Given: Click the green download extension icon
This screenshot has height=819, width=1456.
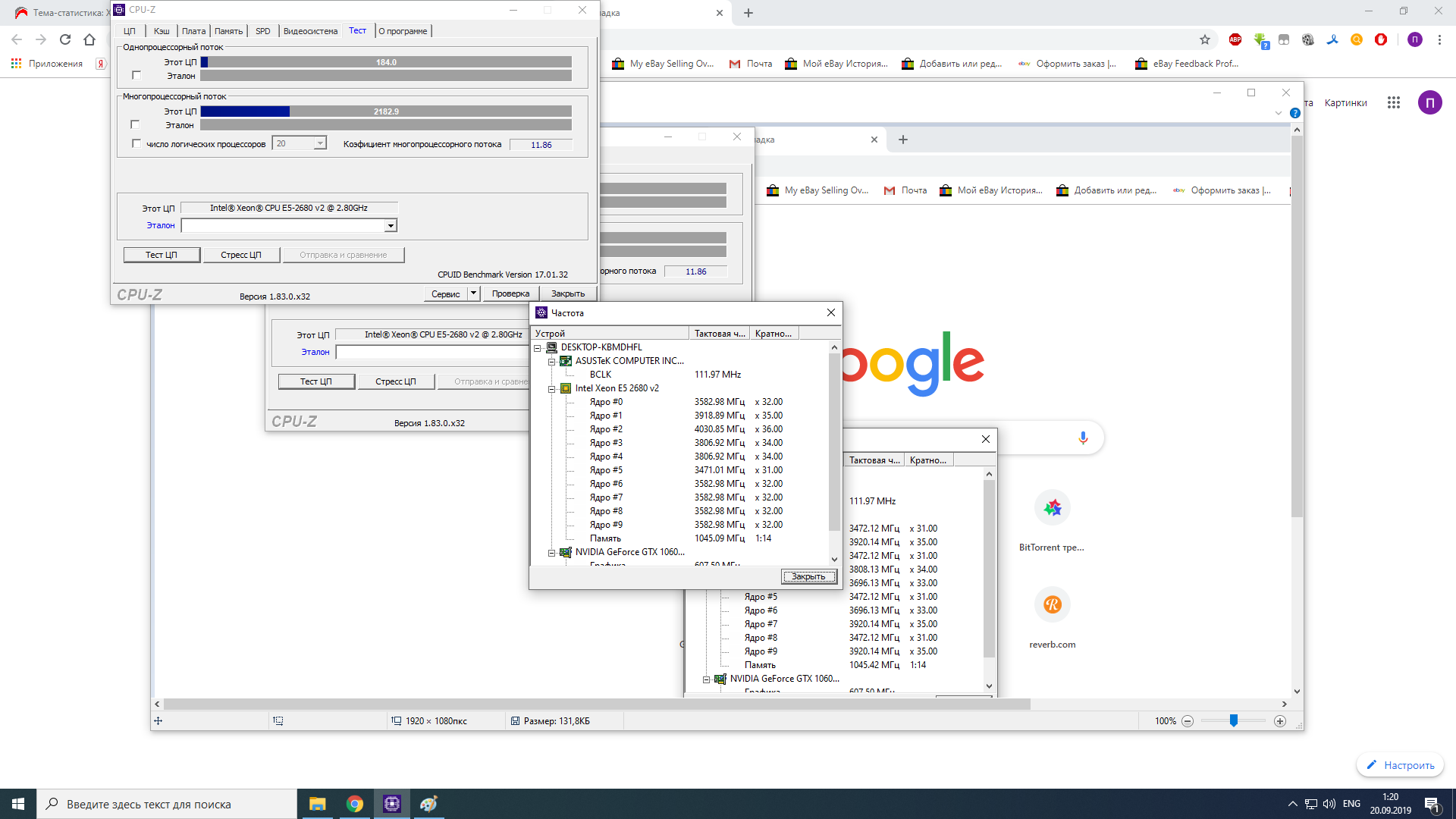Looking at the screenshot, I should [x=1260, y=39].
